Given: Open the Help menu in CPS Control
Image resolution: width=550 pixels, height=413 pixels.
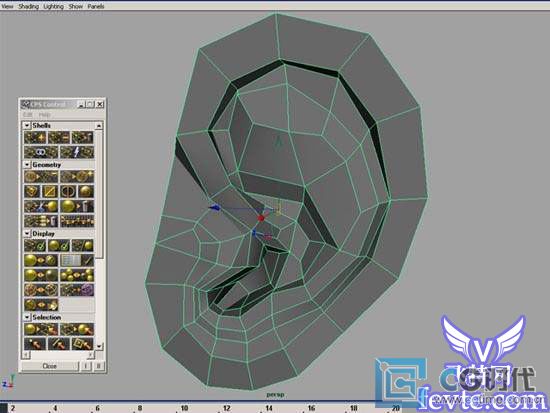Looking at the screenshot, I should click(45, 115).
